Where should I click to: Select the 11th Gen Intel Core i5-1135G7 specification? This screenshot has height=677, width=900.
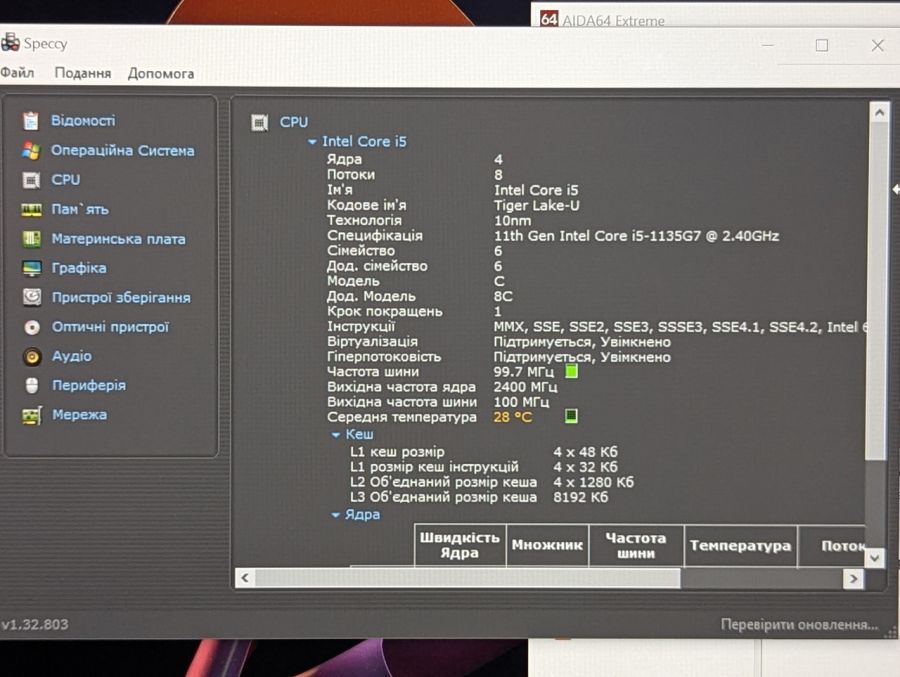coord(636,236)
